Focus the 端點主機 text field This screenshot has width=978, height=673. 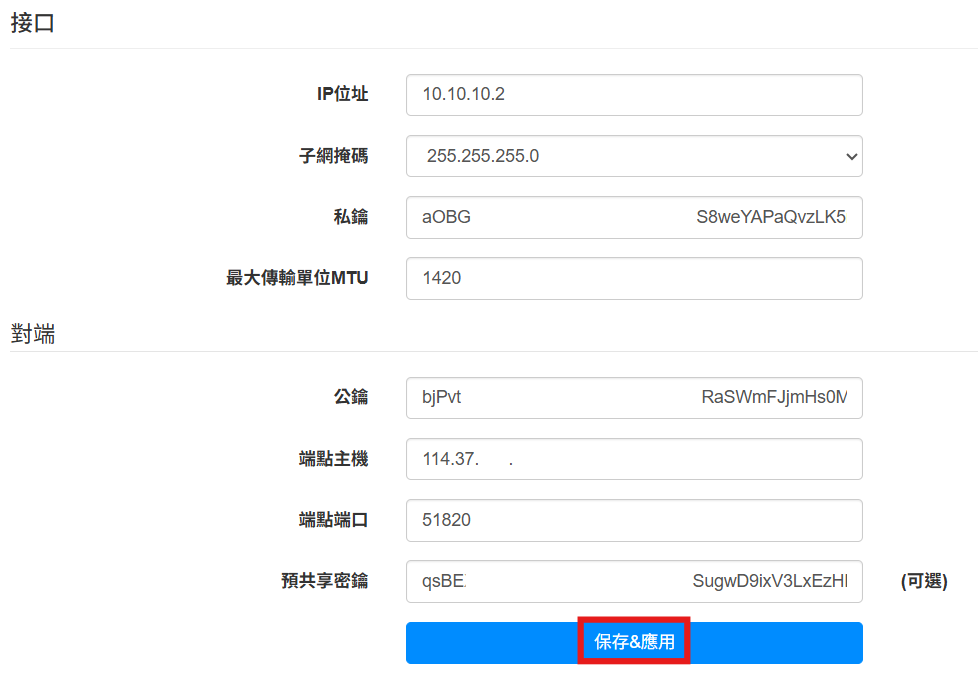(x=633, y=459)
